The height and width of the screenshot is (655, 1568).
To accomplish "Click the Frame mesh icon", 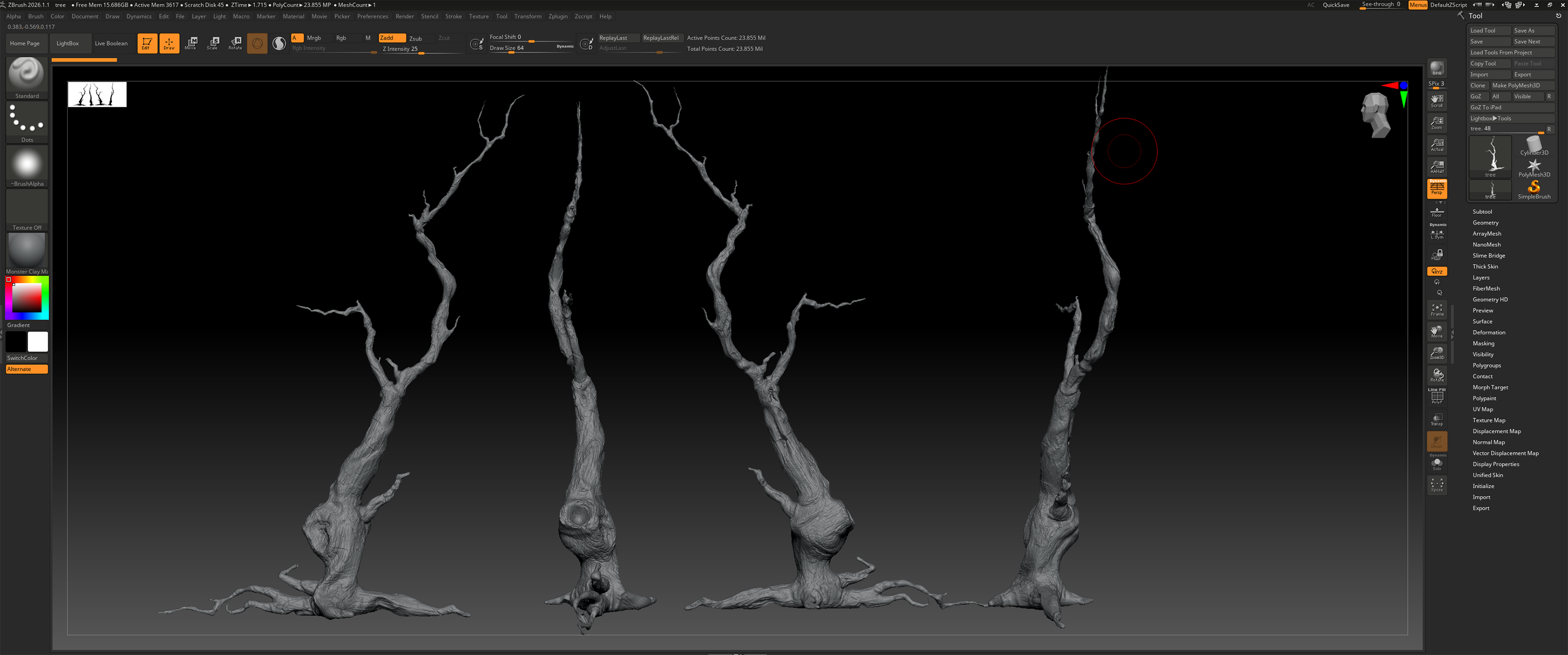I will (1437, 309).
